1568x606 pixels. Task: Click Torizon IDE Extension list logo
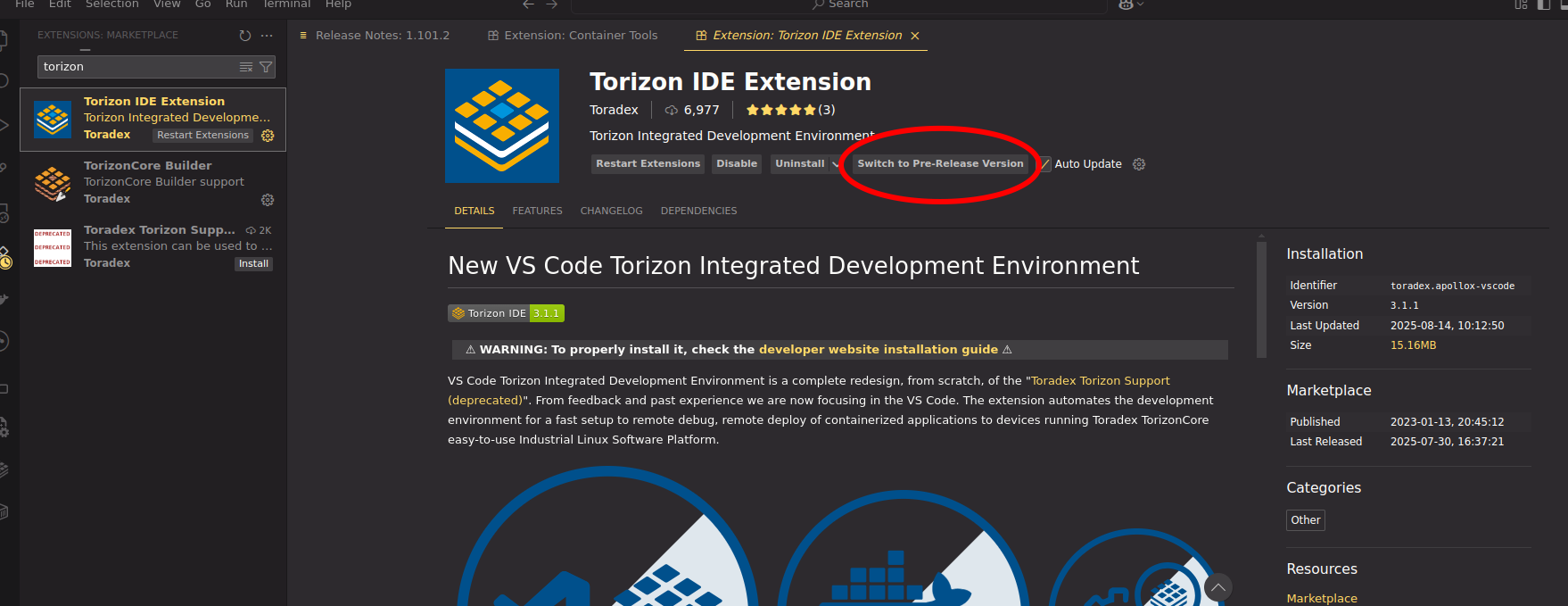tap(53, 120)
